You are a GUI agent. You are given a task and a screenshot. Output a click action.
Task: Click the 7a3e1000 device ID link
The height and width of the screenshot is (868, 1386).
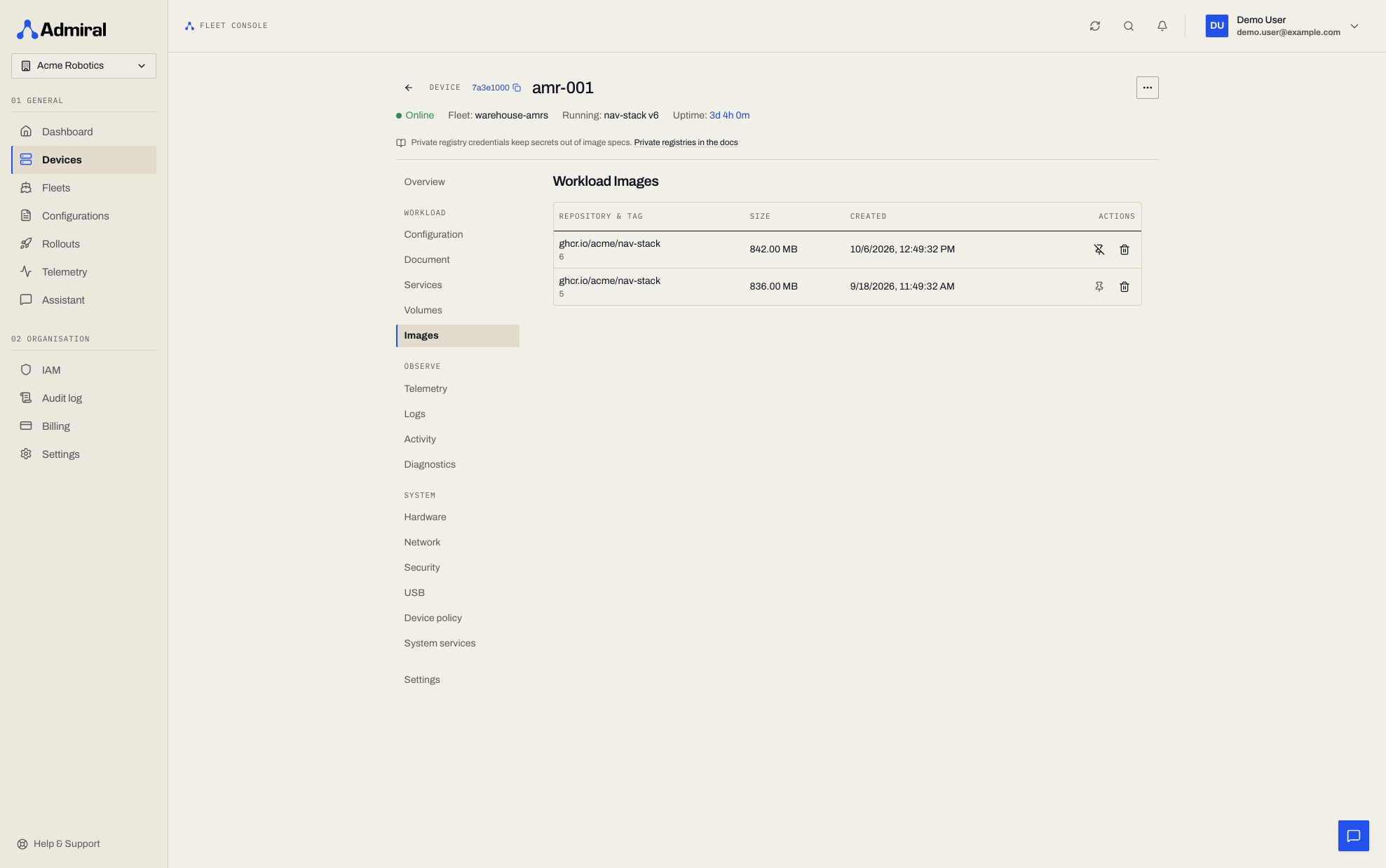coord(490,88)
